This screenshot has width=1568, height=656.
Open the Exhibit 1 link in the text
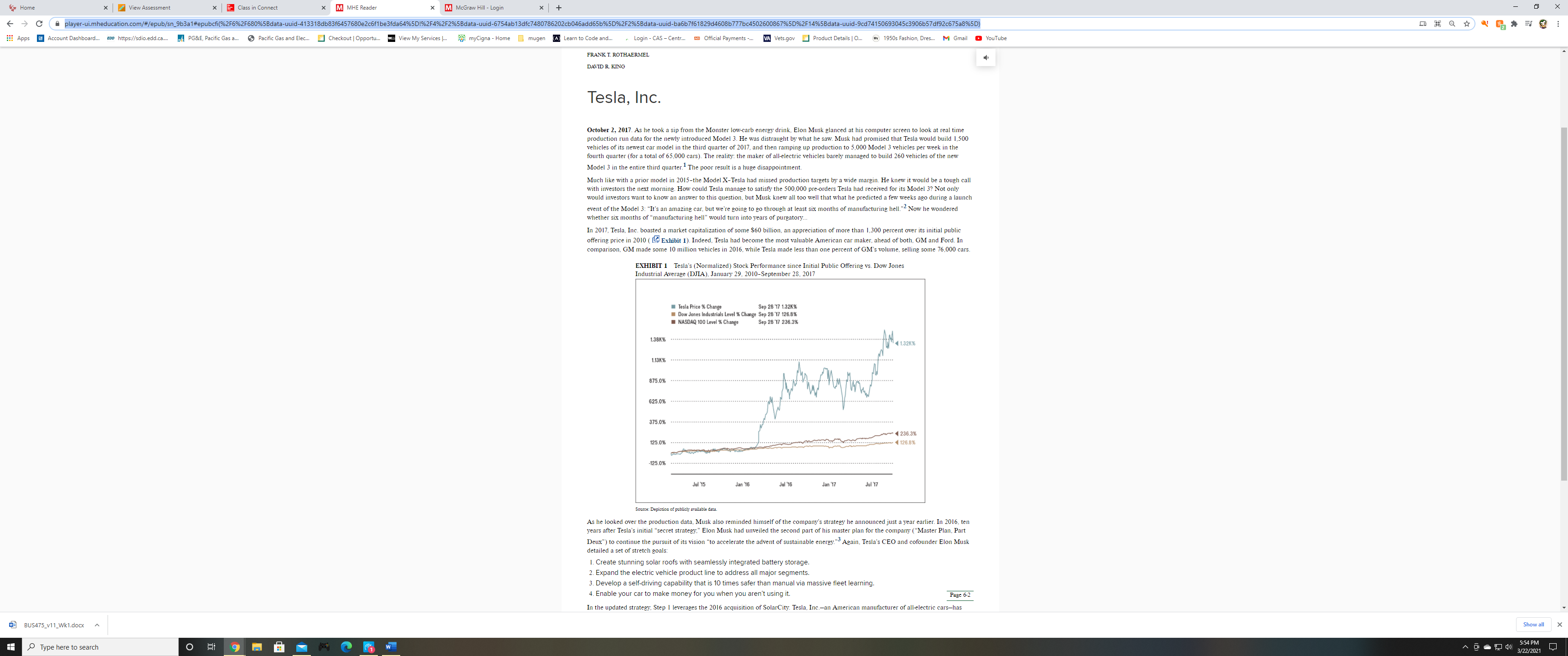pyautogui.click(x=670, y=240)
